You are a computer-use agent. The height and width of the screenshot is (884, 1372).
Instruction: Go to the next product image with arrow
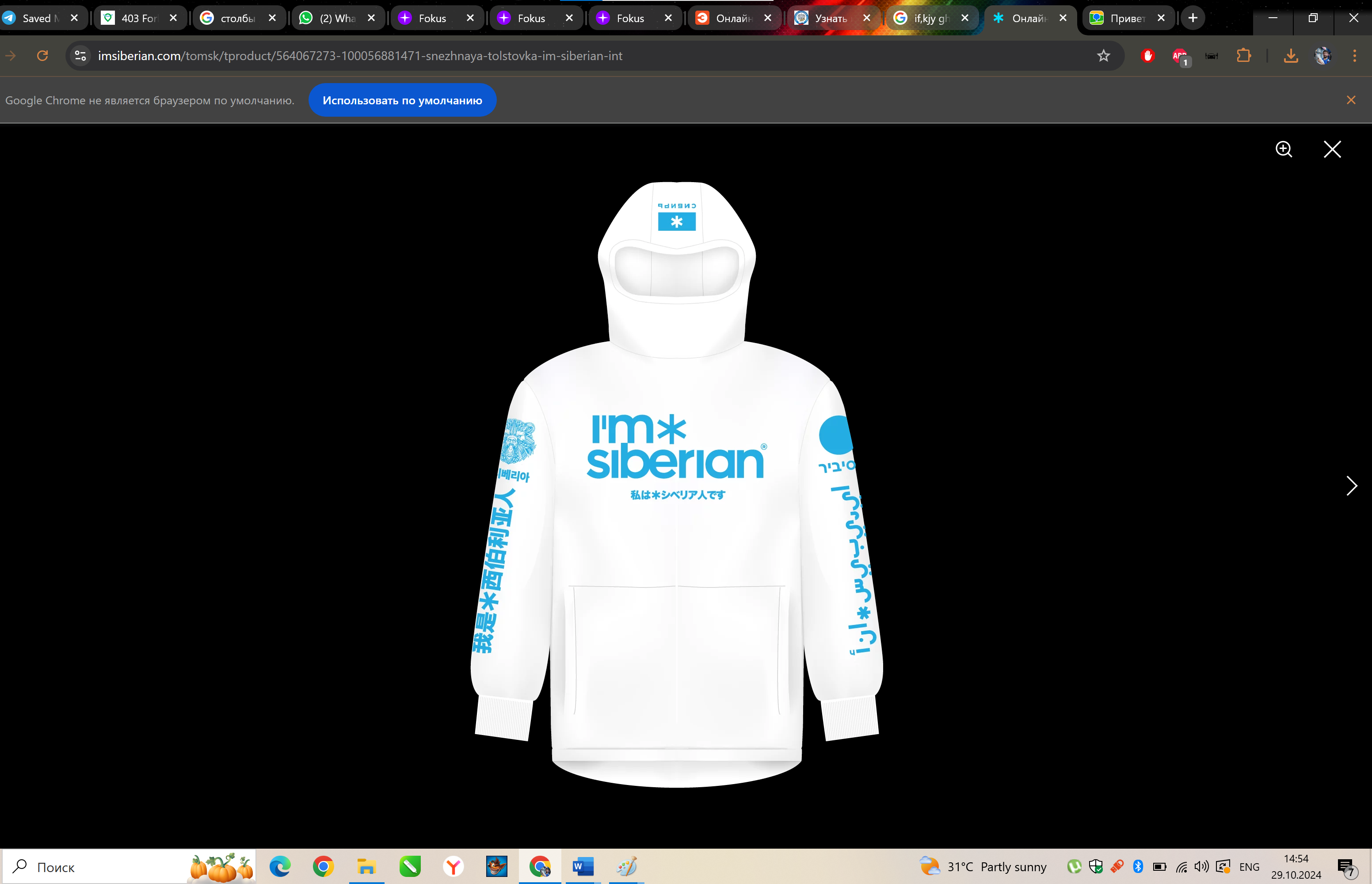[1352, 486]
